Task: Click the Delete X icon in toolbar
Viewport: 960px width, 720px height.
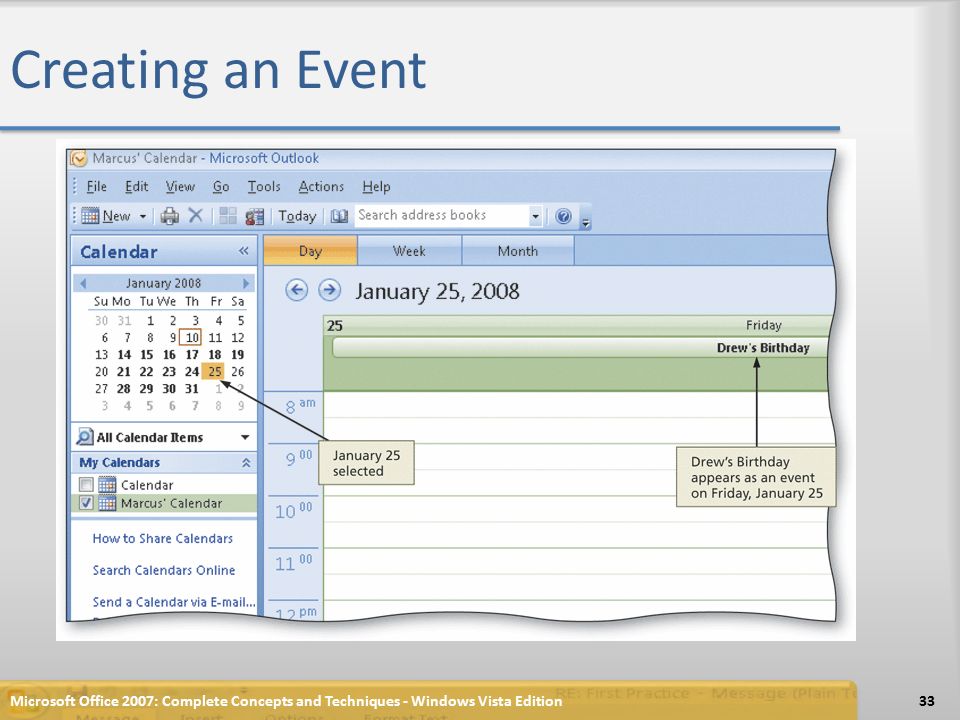Action: [195, 215]
